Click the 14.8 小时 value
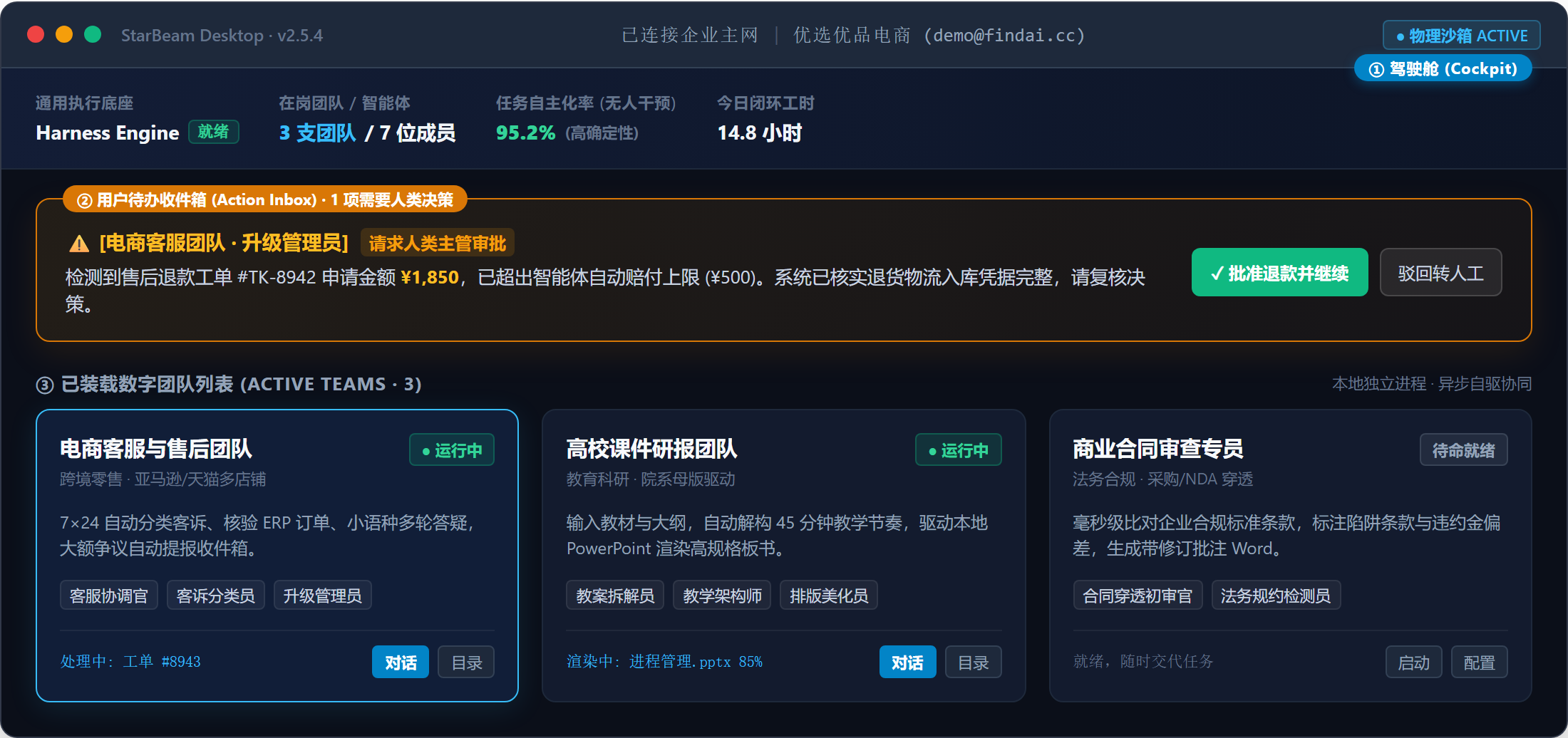Viewport: 1568px width, 738px height. [759, 132]
